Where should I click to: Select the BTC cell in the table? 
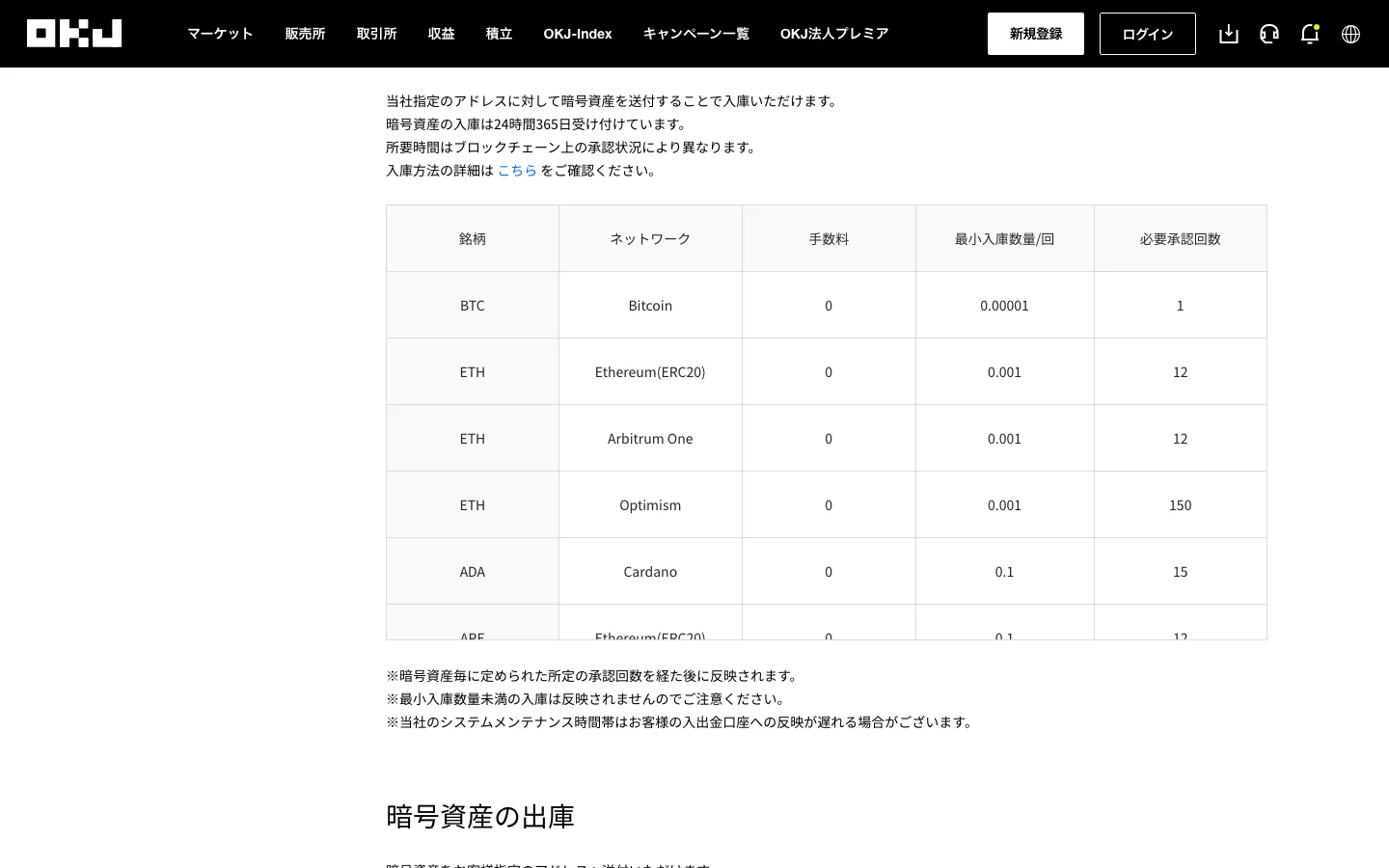[x=473, y=305]
